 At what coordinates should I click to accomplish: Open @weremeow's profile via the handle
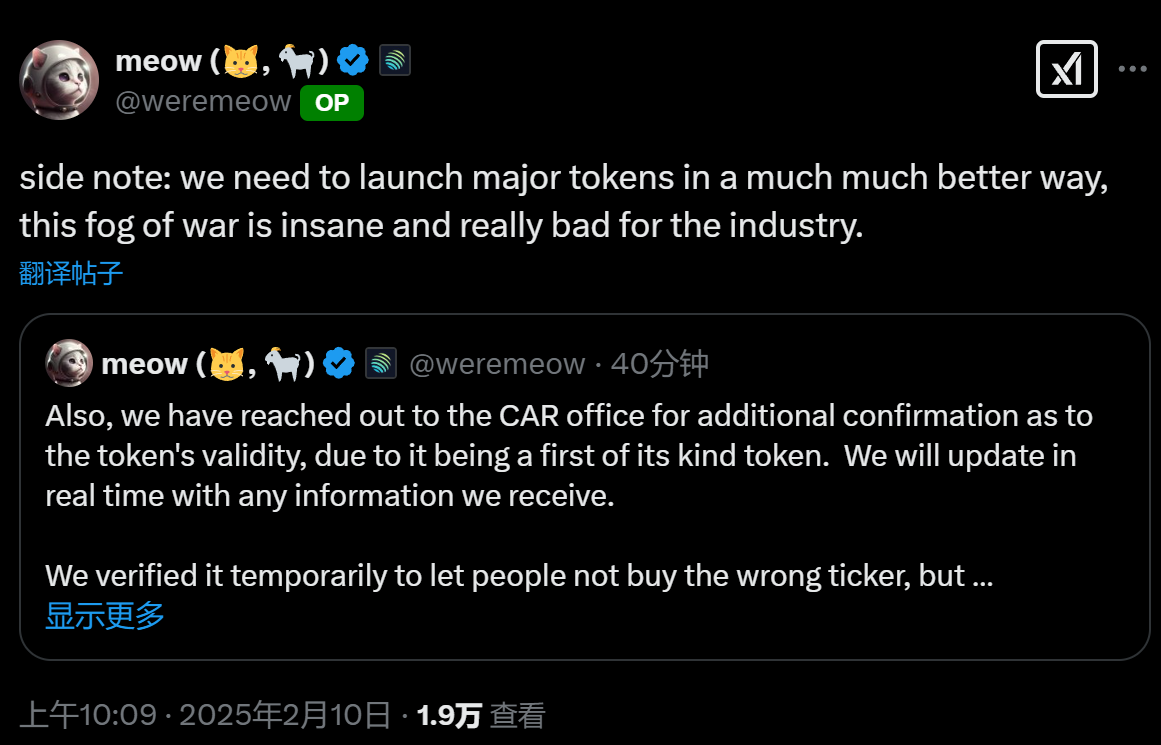point(206,101)
